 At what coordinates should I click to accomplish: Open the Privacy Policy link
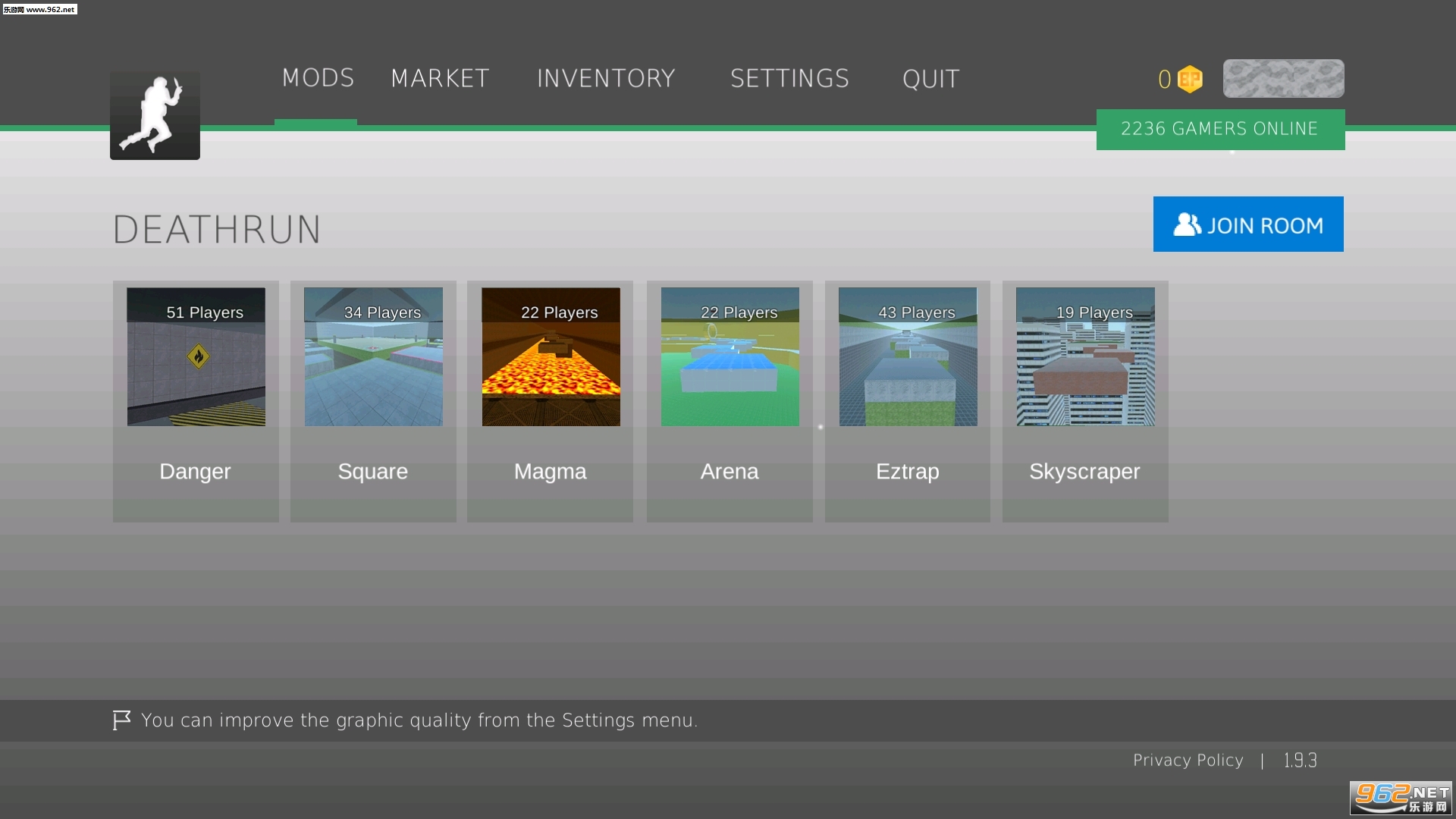coord(1188,760)
